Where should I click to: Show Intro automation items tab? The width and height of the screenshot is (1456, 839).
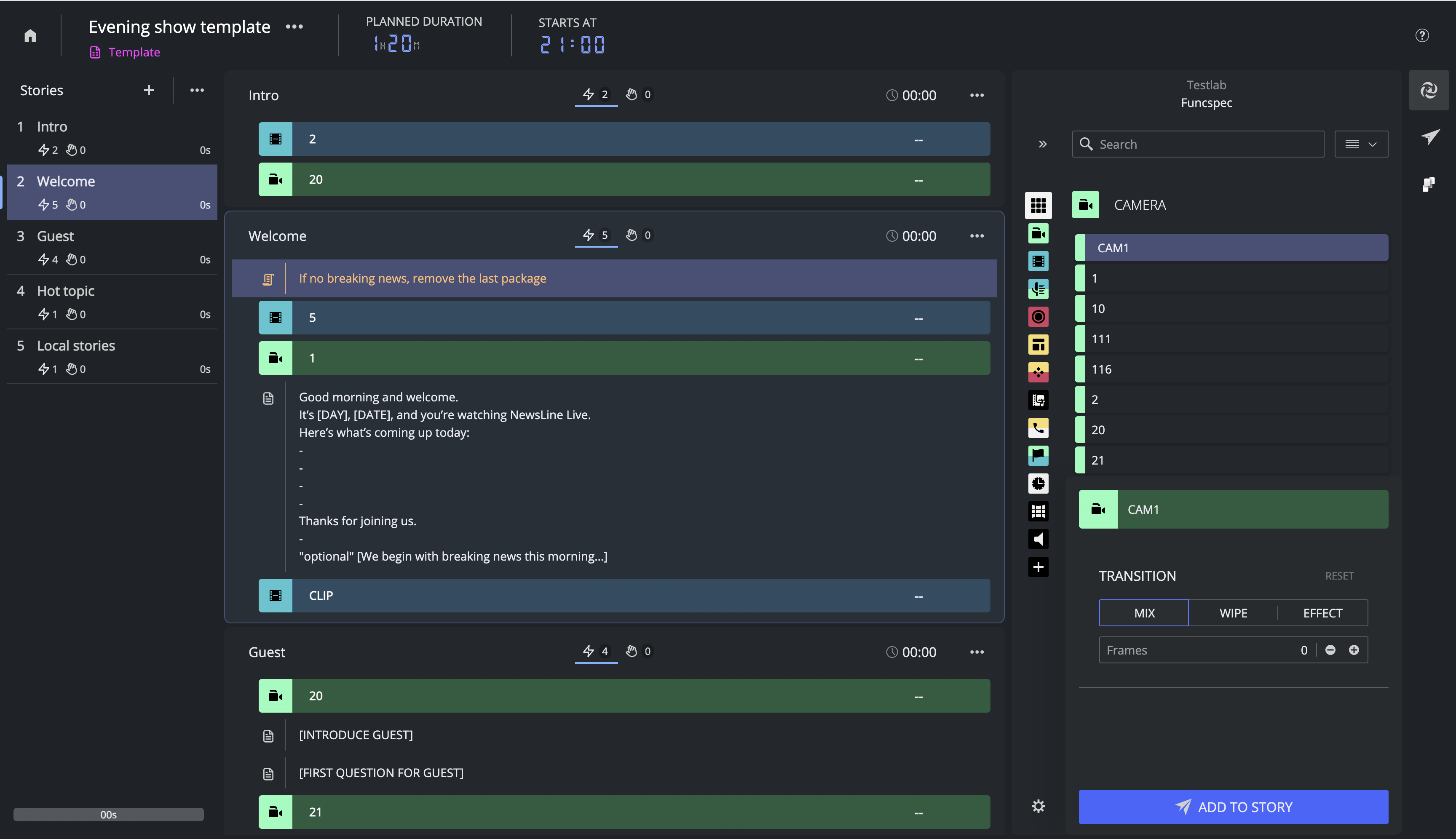(x=596, y=94)
